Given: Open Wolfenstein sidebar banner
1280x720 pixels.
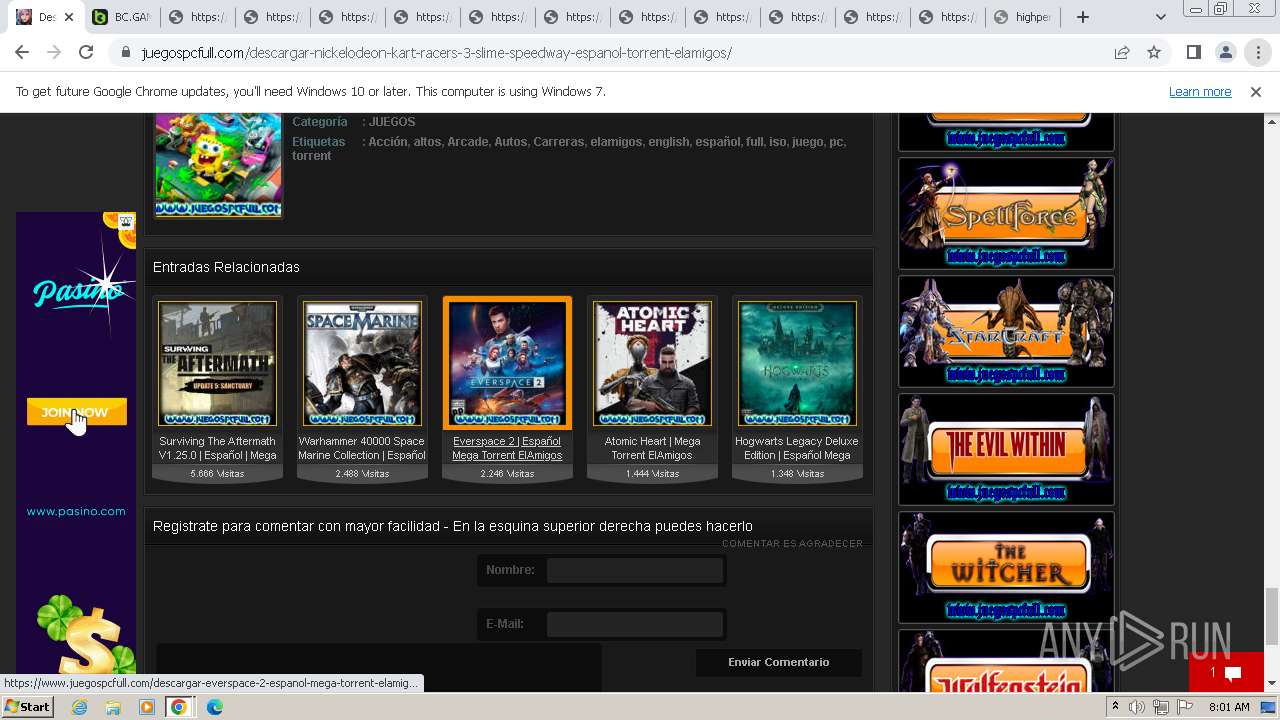Looking at the screenshot, I should [x=1006, y=661].
